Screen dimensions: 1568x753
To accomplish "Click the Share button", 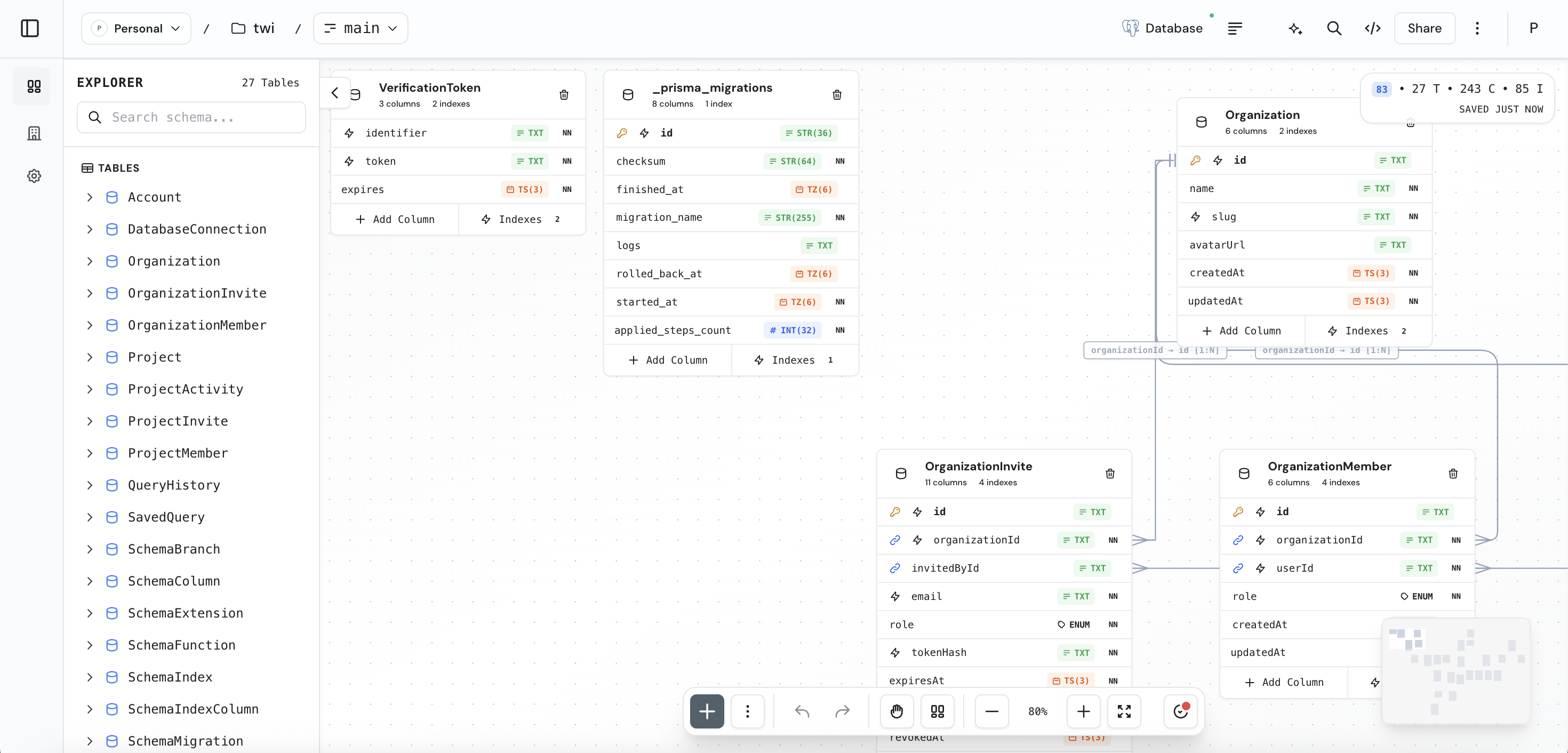I will click(x=1424, y=29).
